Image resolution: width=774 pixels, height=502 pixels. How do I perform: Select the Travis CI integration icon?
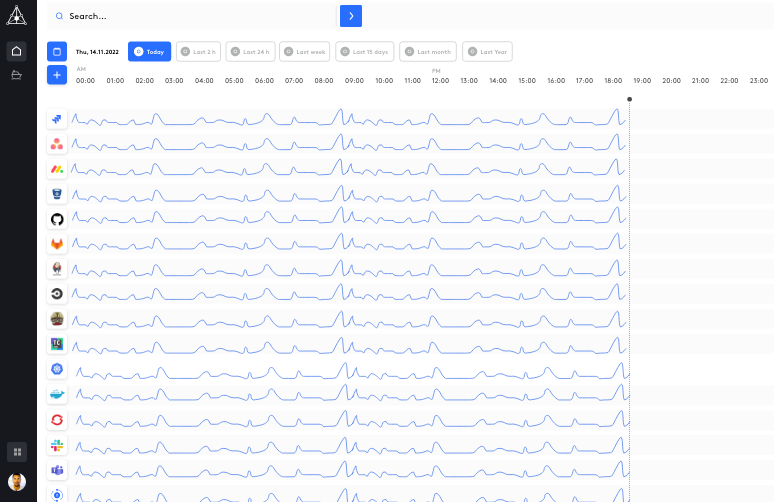pos(57,319)
